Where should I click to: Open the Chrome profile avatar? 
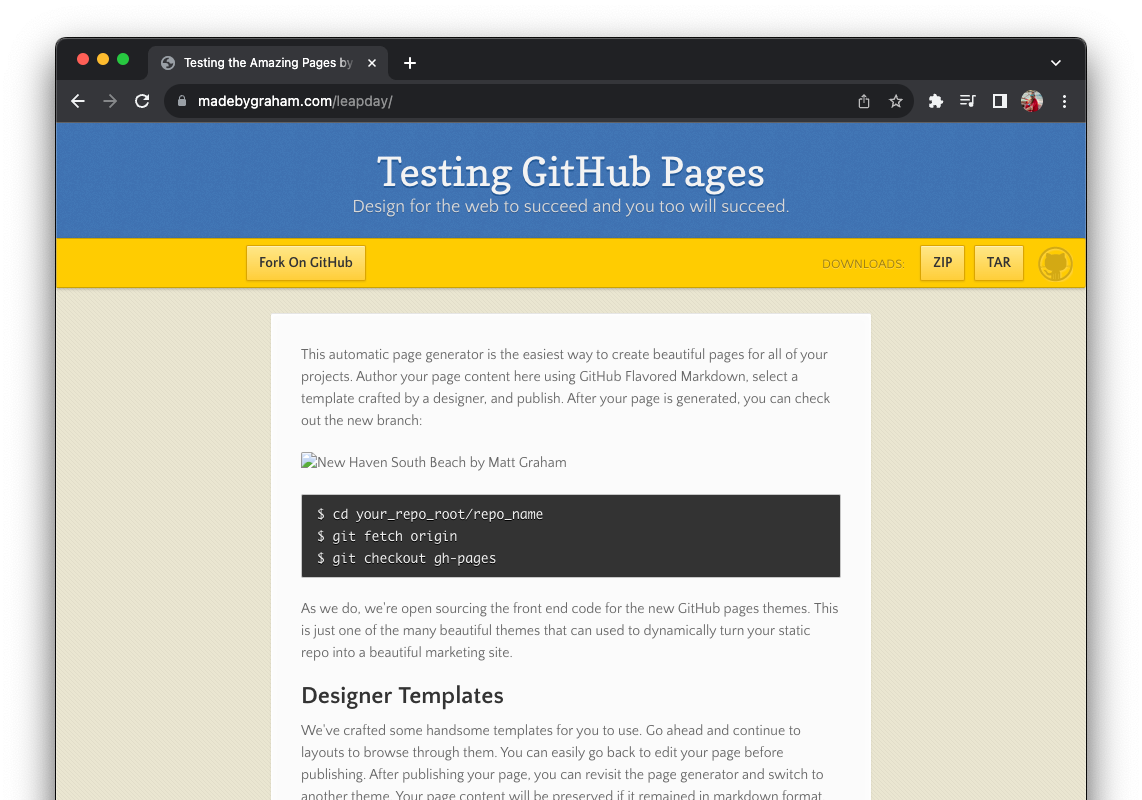1032,101
